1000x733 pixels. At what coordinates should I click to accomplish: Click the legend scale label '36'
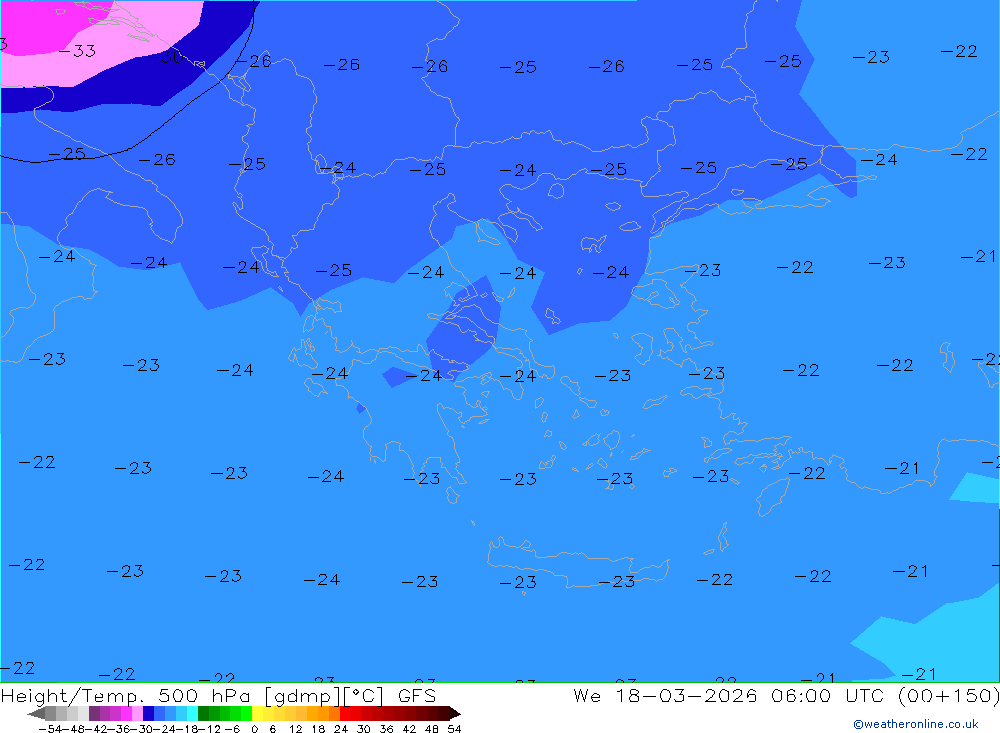click(386, 729)
